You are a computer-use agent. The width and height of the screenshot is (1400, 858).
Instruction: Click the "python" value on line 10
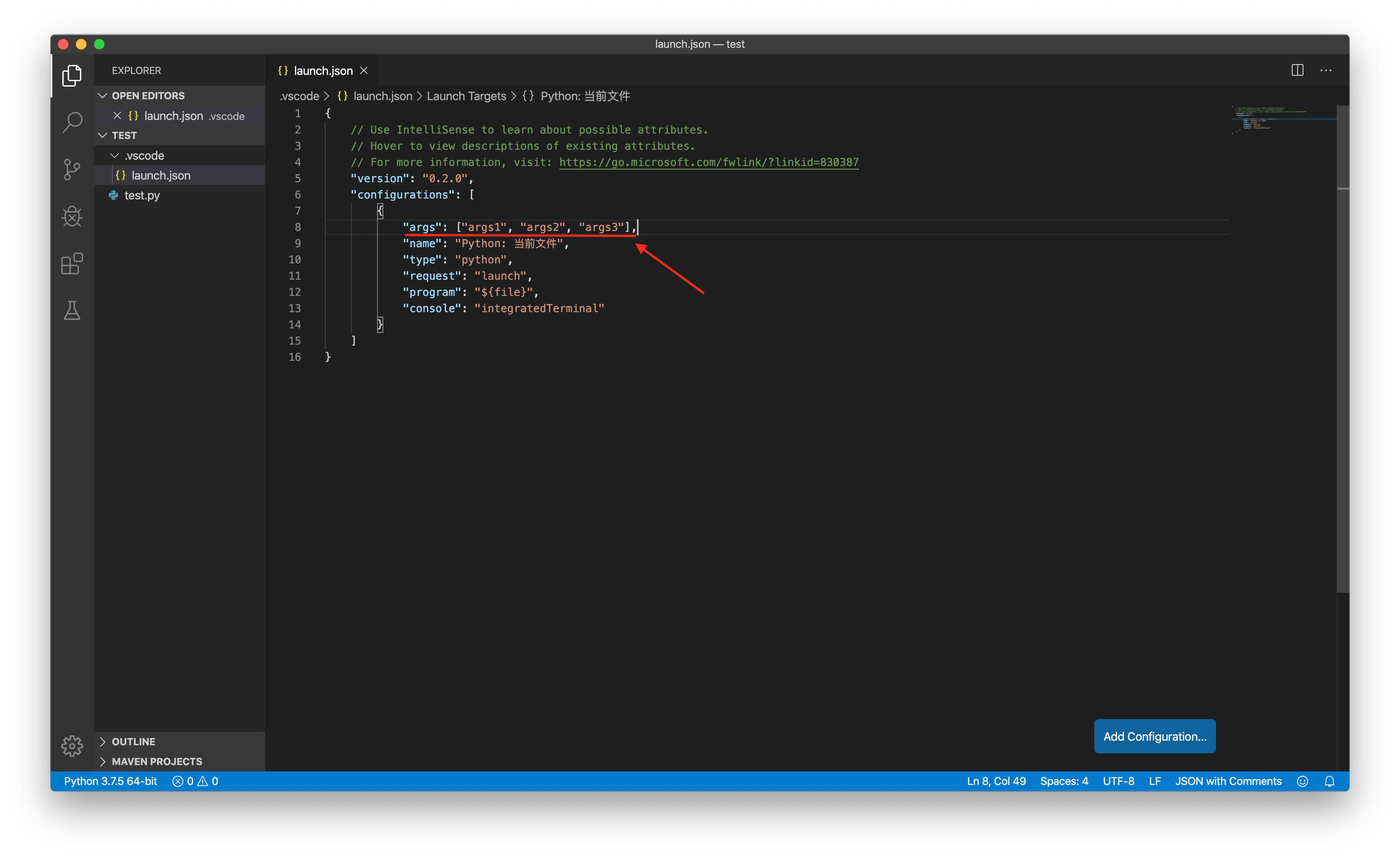[x=481, y=260]
